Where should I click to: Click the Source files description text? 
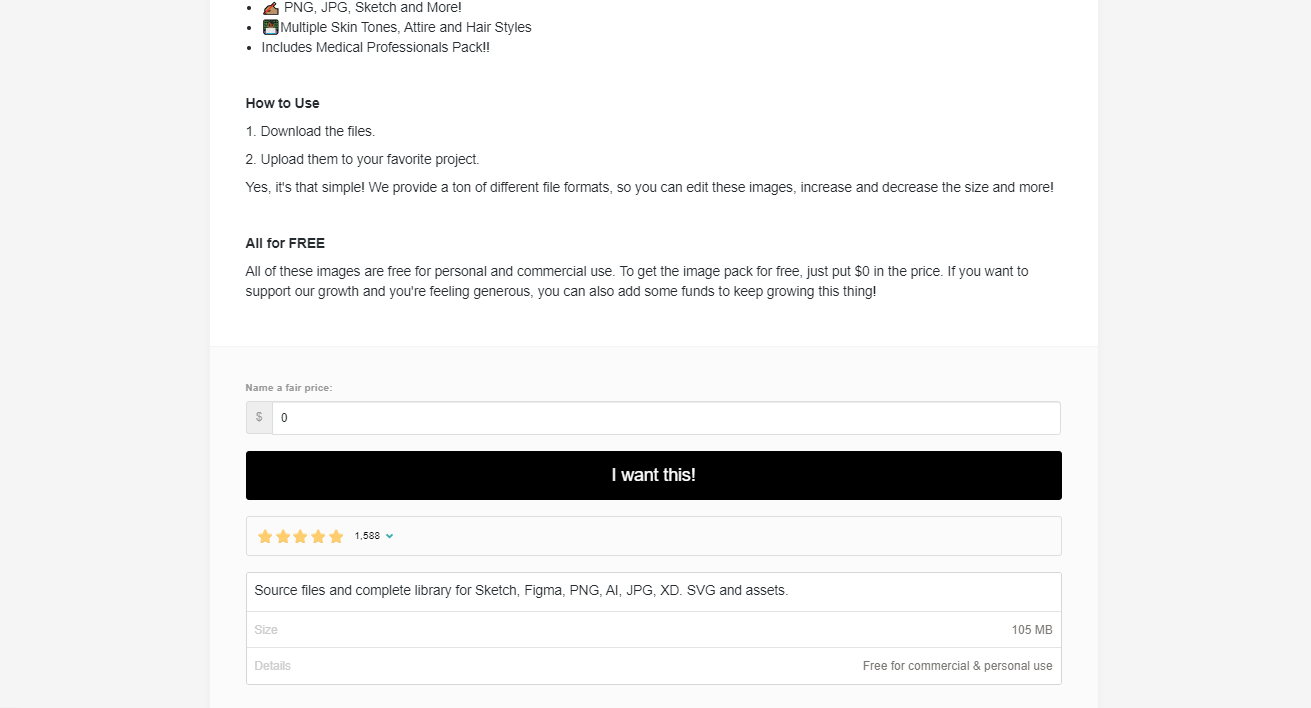521,590
